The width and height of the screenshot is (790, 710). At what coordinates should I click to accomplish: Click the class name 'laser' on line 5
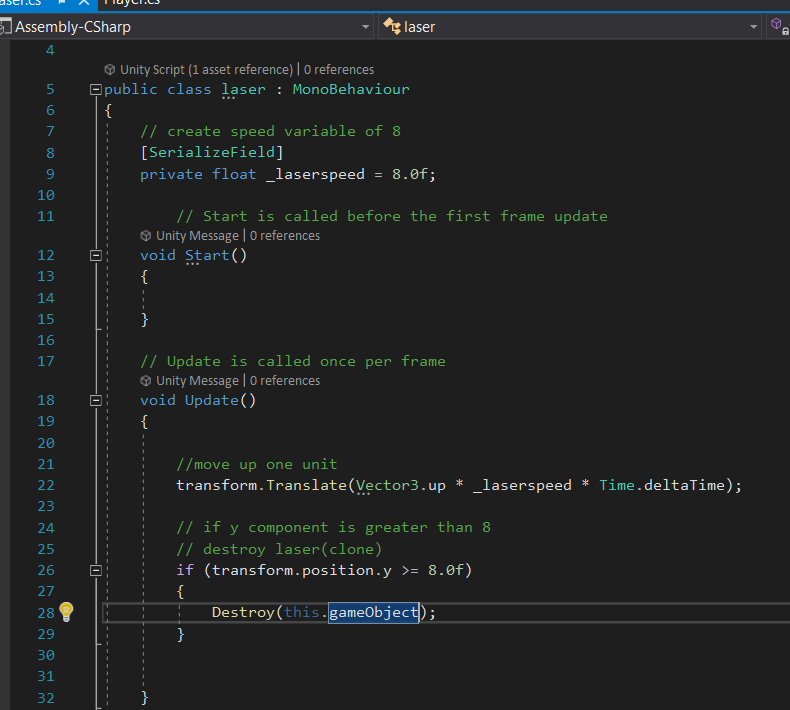[243, 89]
